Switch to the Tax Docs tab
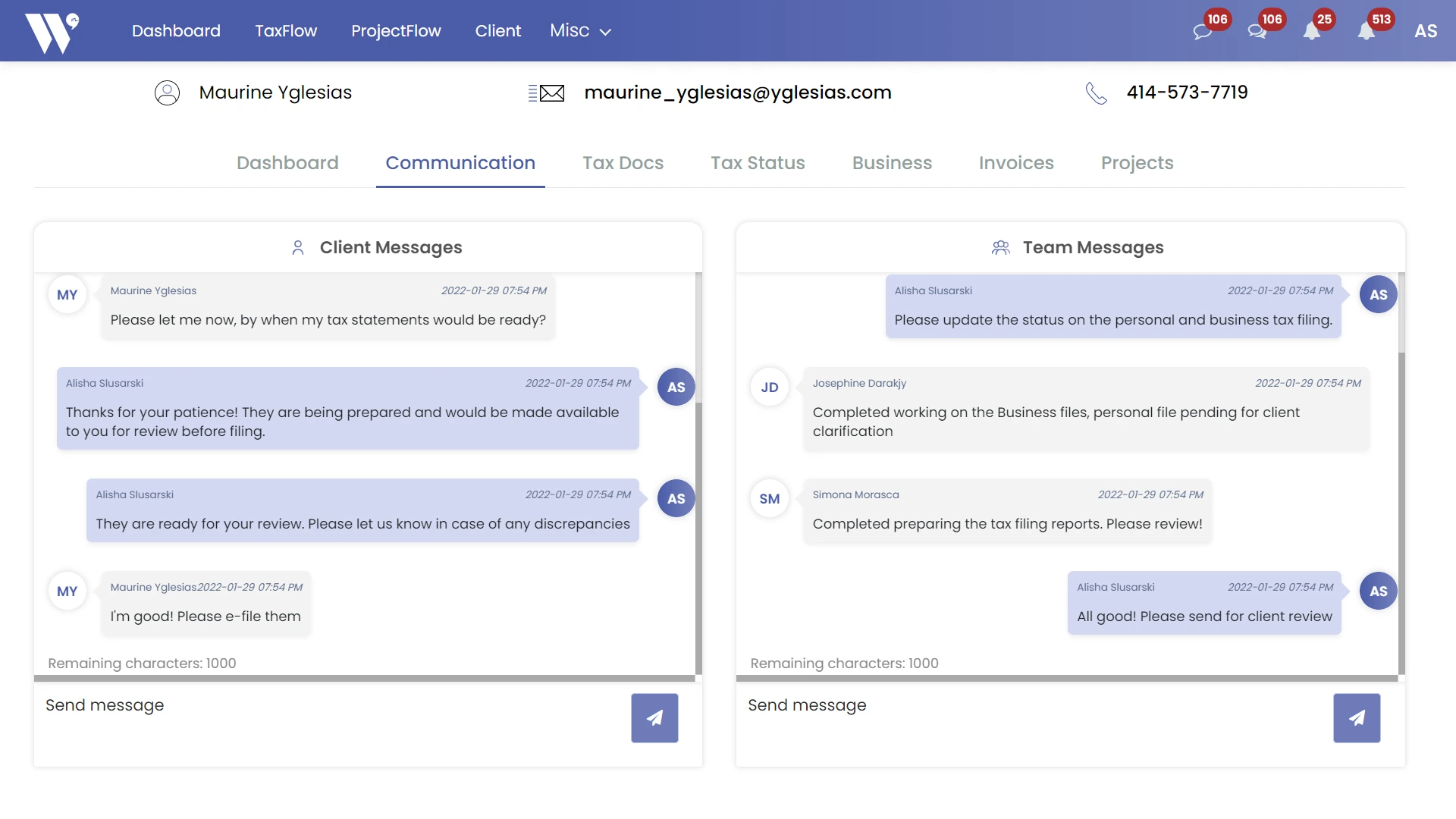The height and width of the screenshot is (819, 1456). (623, 163)
